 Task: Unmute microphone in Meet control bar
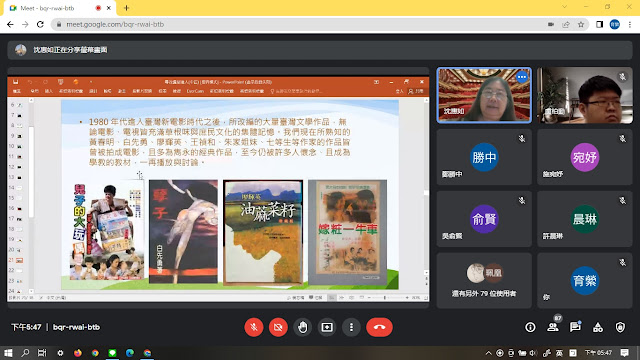pos(253,327)
